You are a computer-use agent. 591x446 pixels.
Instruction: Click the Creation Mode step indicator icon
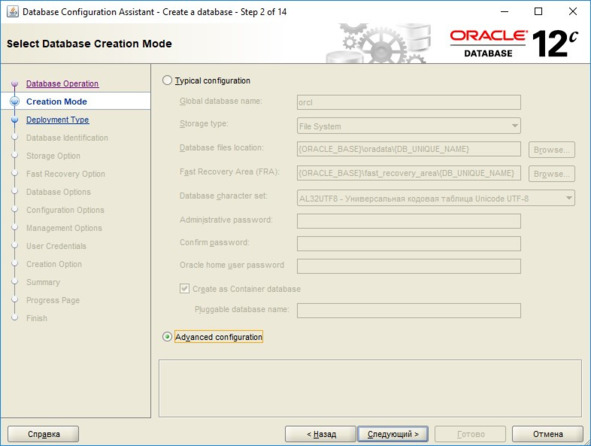click(15, 101)
